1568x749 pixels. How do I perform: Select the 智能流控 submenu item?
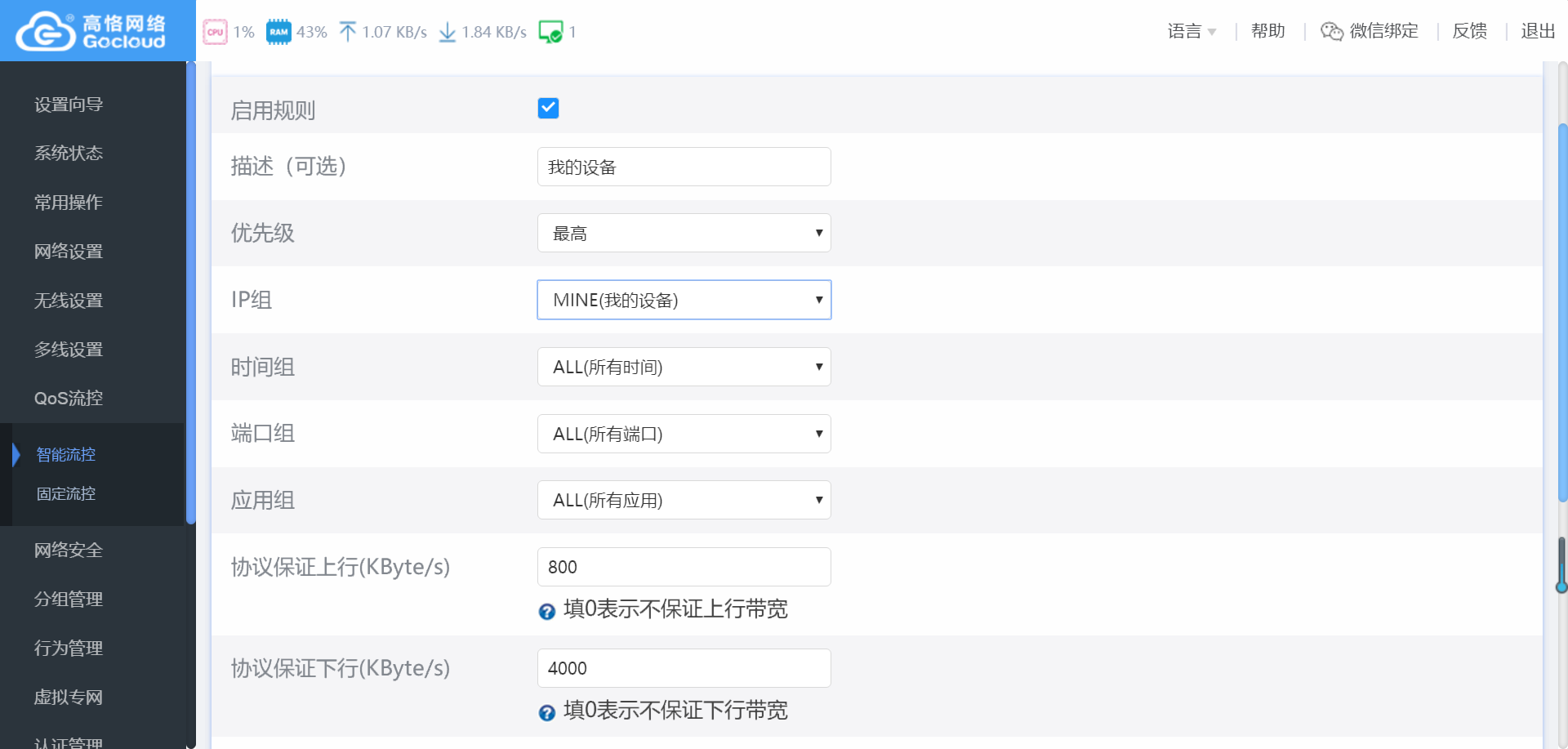point(66,455)
